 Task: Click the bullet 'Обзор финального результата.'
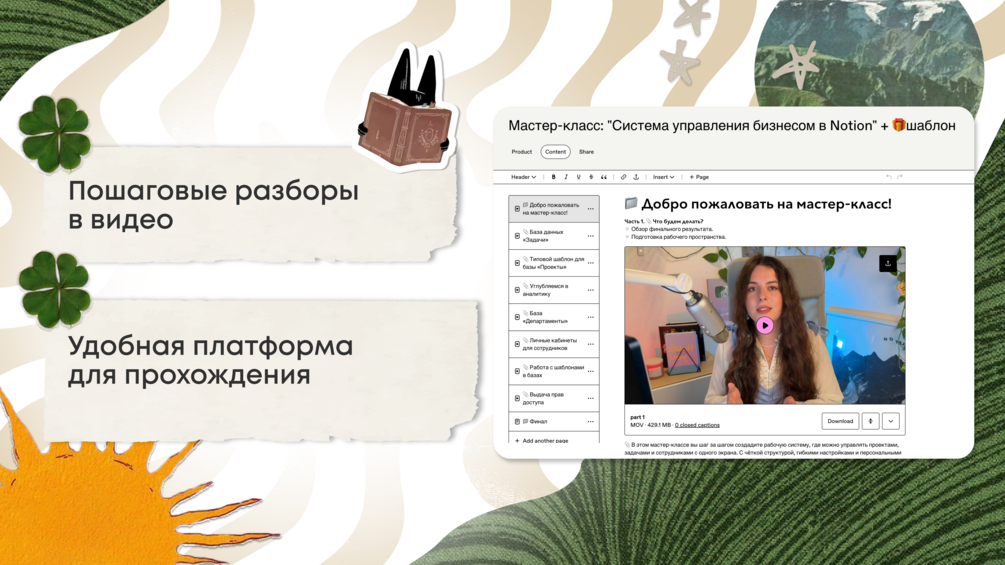(671, 229)
